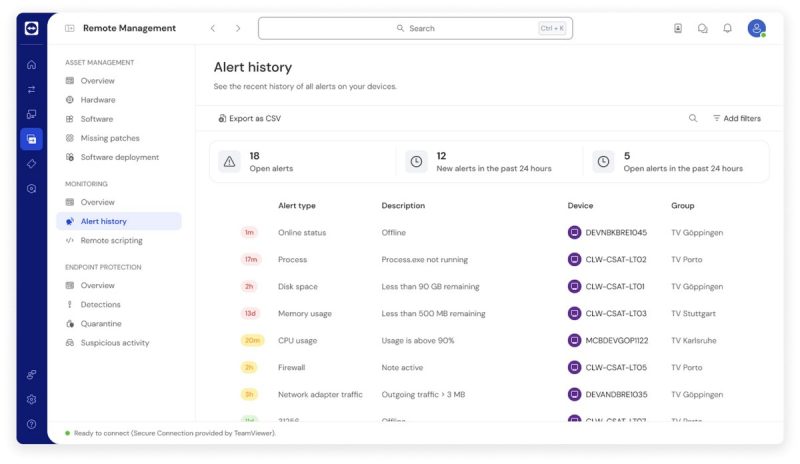Open the diamond tag icon in rail

(31, 164)
